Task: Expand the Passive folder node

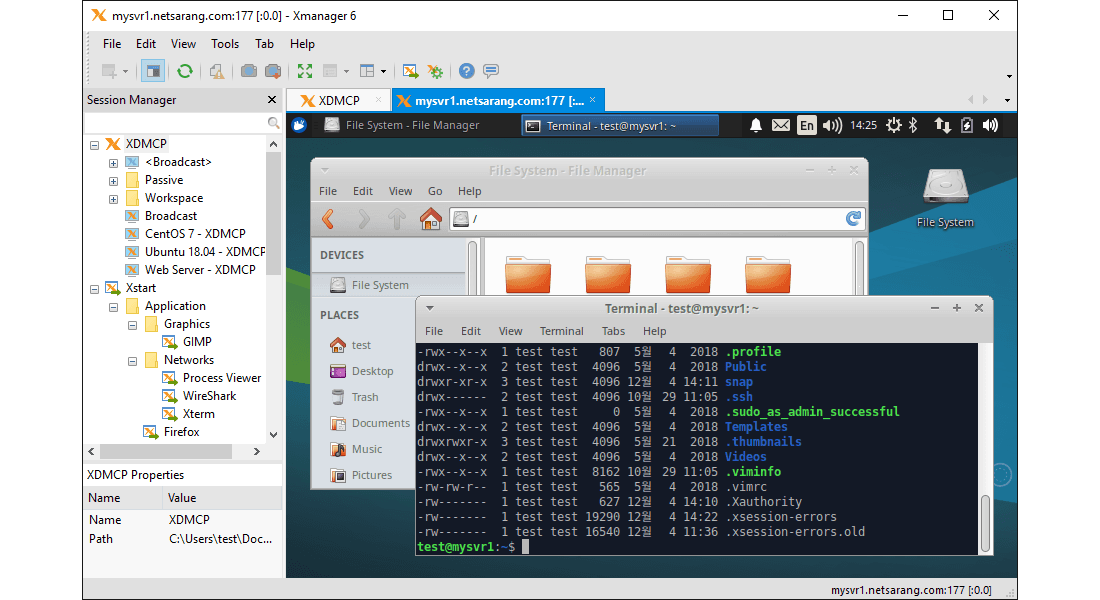Action: click(x=114, y=181)
